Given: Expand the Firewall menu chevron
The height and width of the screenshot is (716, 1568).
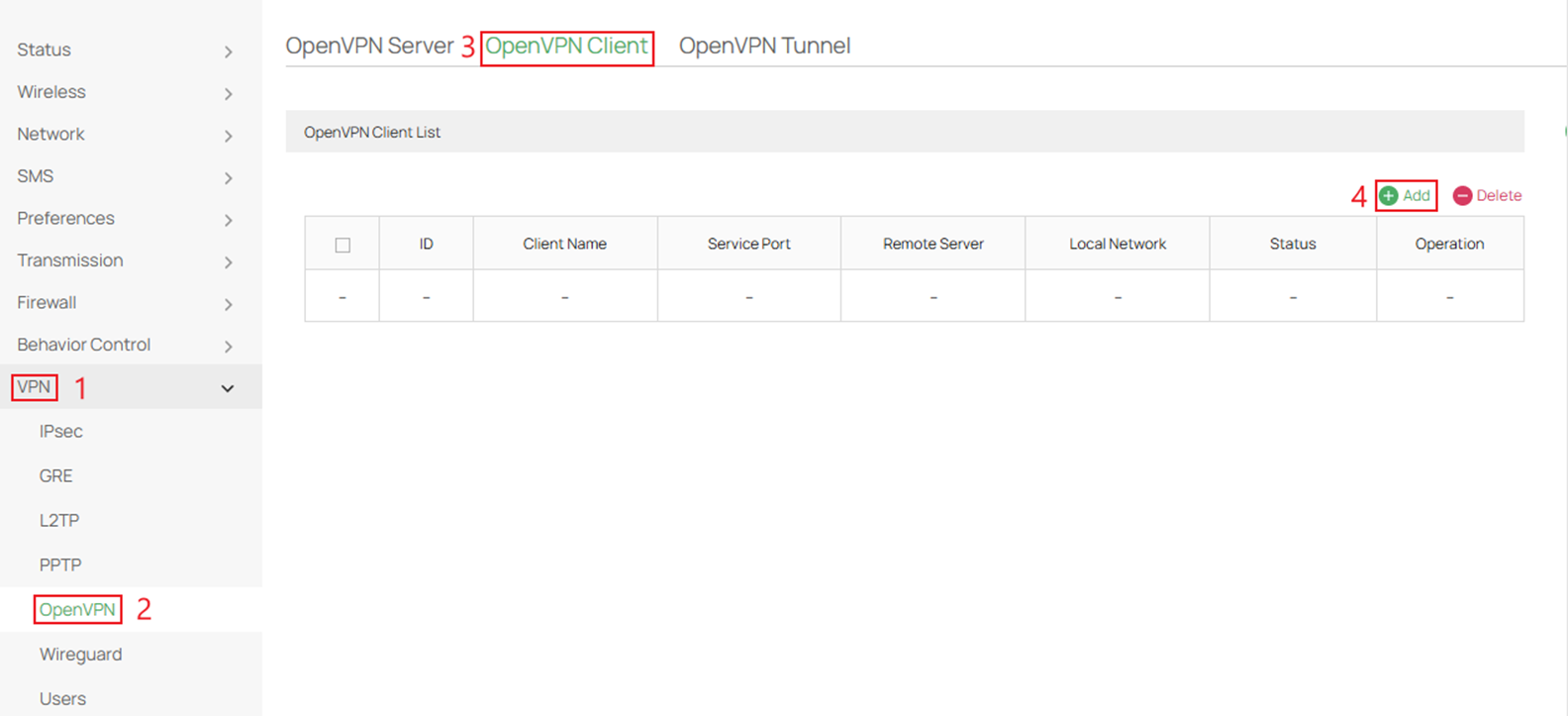Looking at the screenshot, I should coord(229,304).
